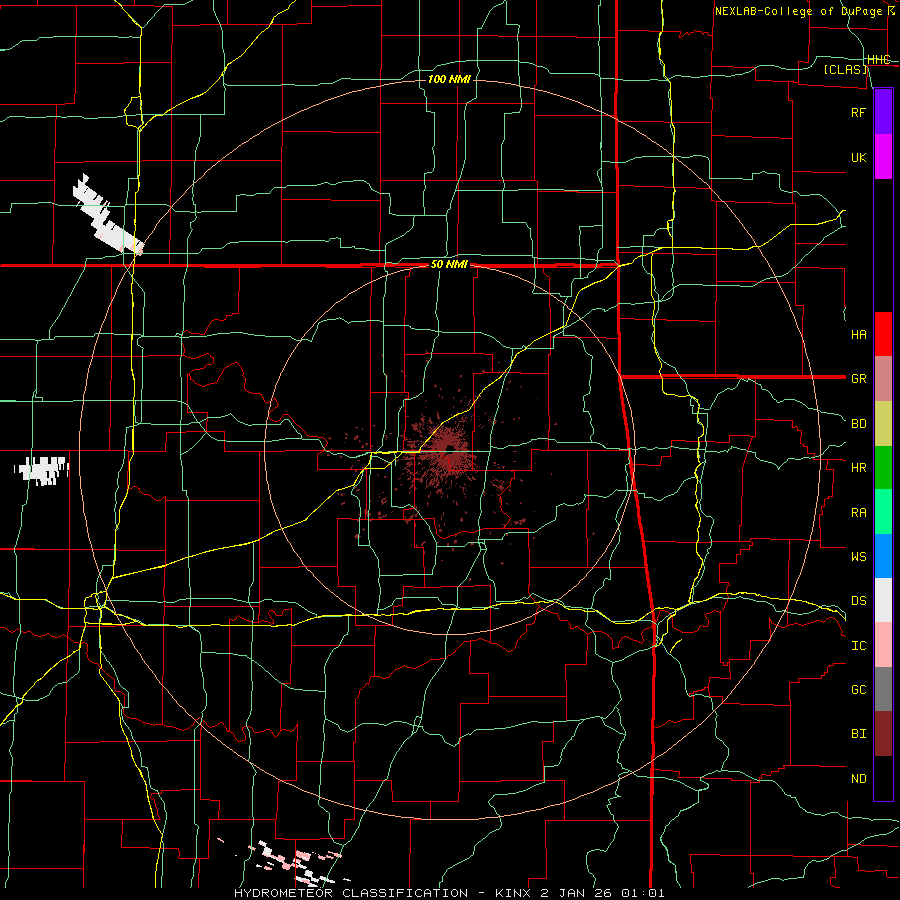Click the 'NEXLAB-College of DuPage' credit text
The image size is (900, 900).
pos(798,11)
